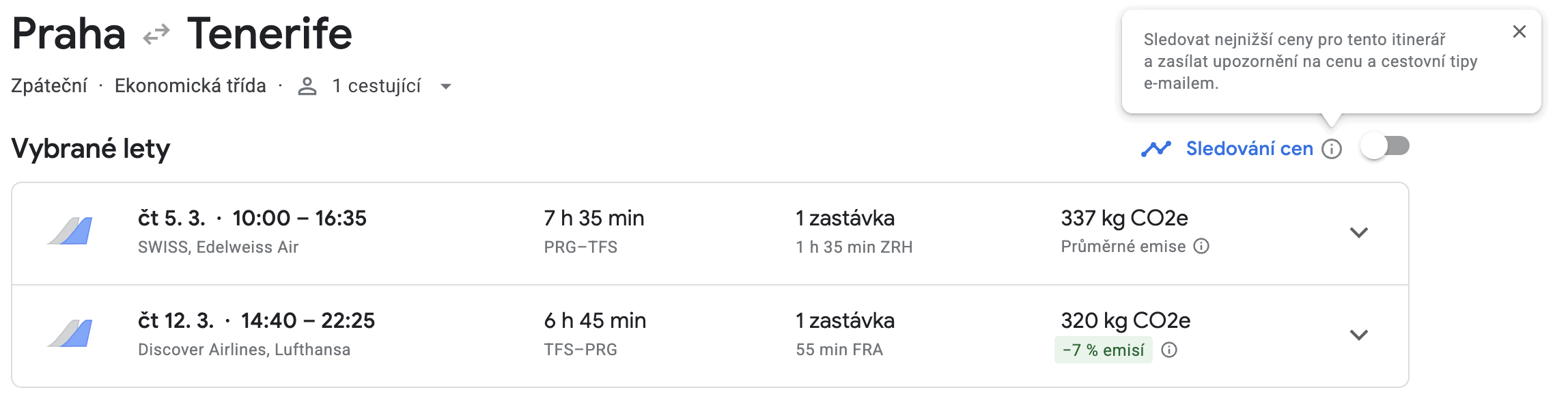Click the −7 % emisí green badge
The width and height of the screenshot is (1568, 403).
[1103, 350]
